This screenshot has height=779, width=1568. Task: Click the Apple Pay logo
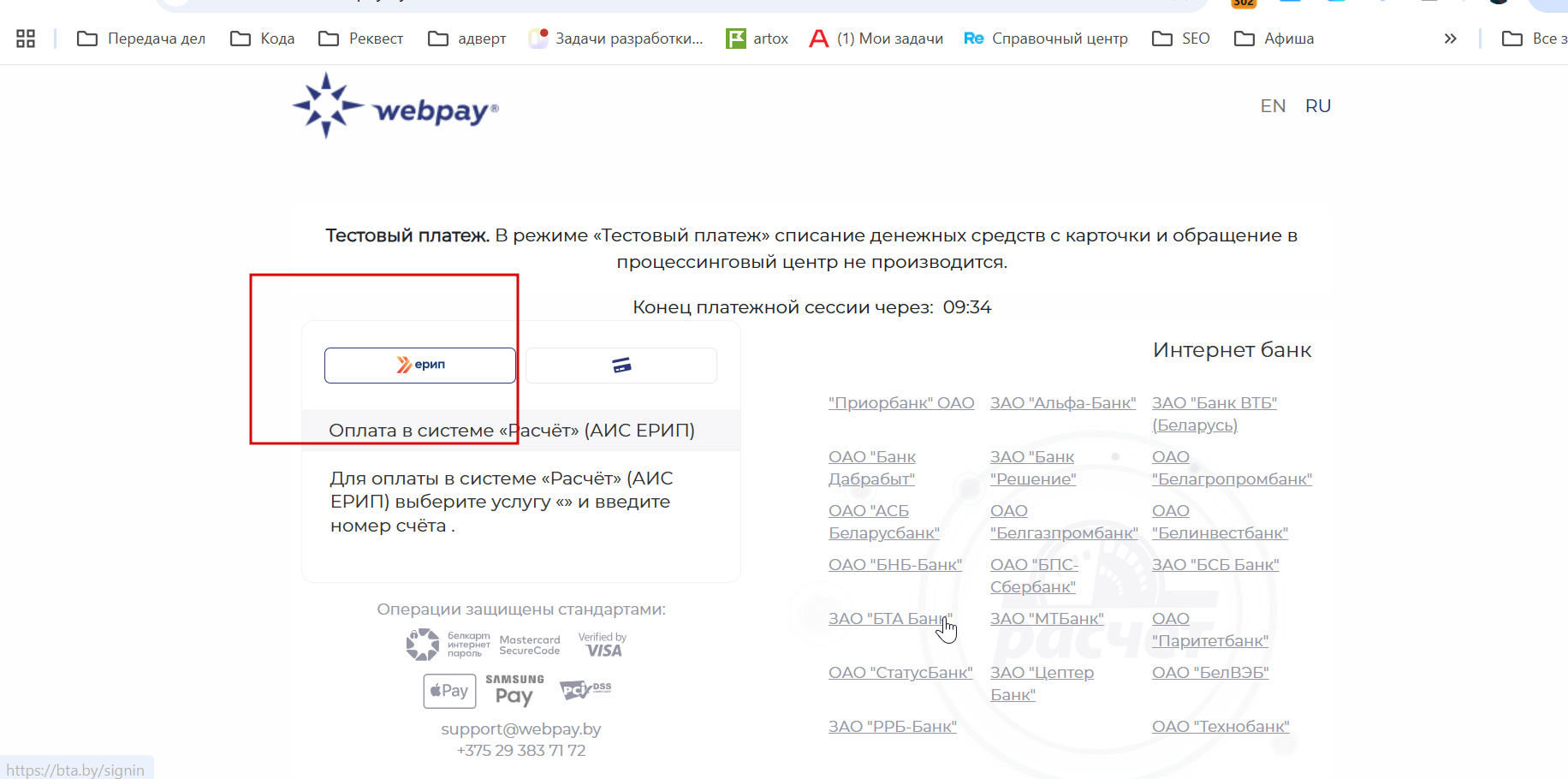[x=449, y=691]
